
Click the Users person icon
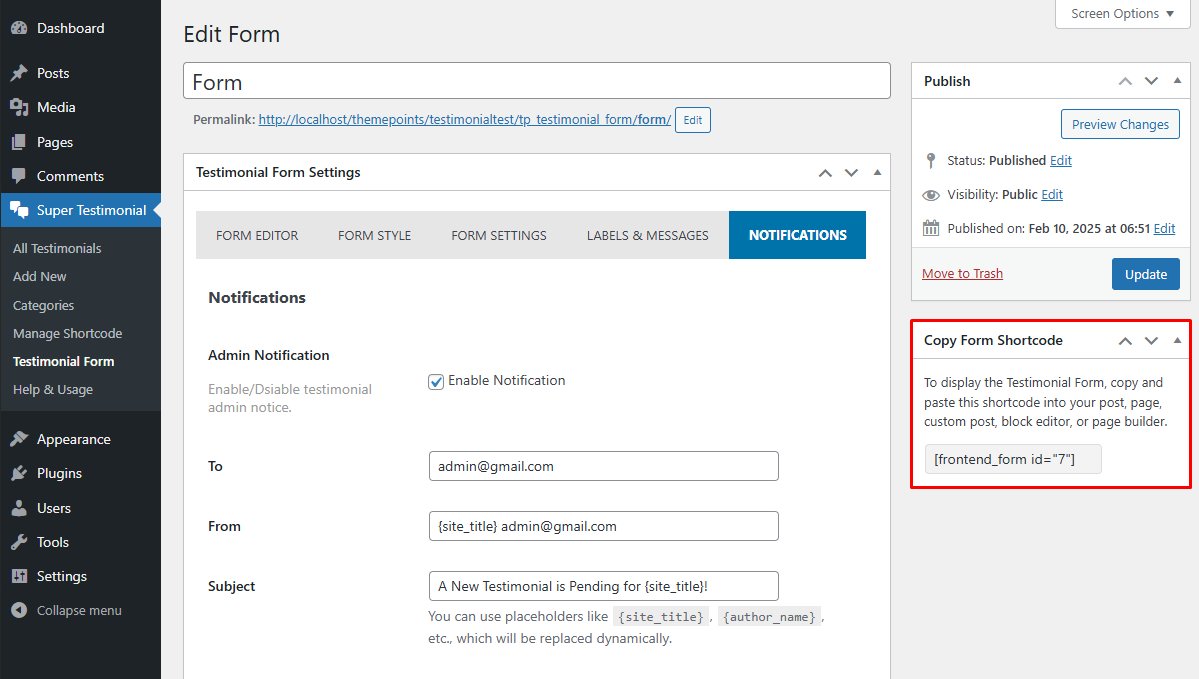(19, 508)
